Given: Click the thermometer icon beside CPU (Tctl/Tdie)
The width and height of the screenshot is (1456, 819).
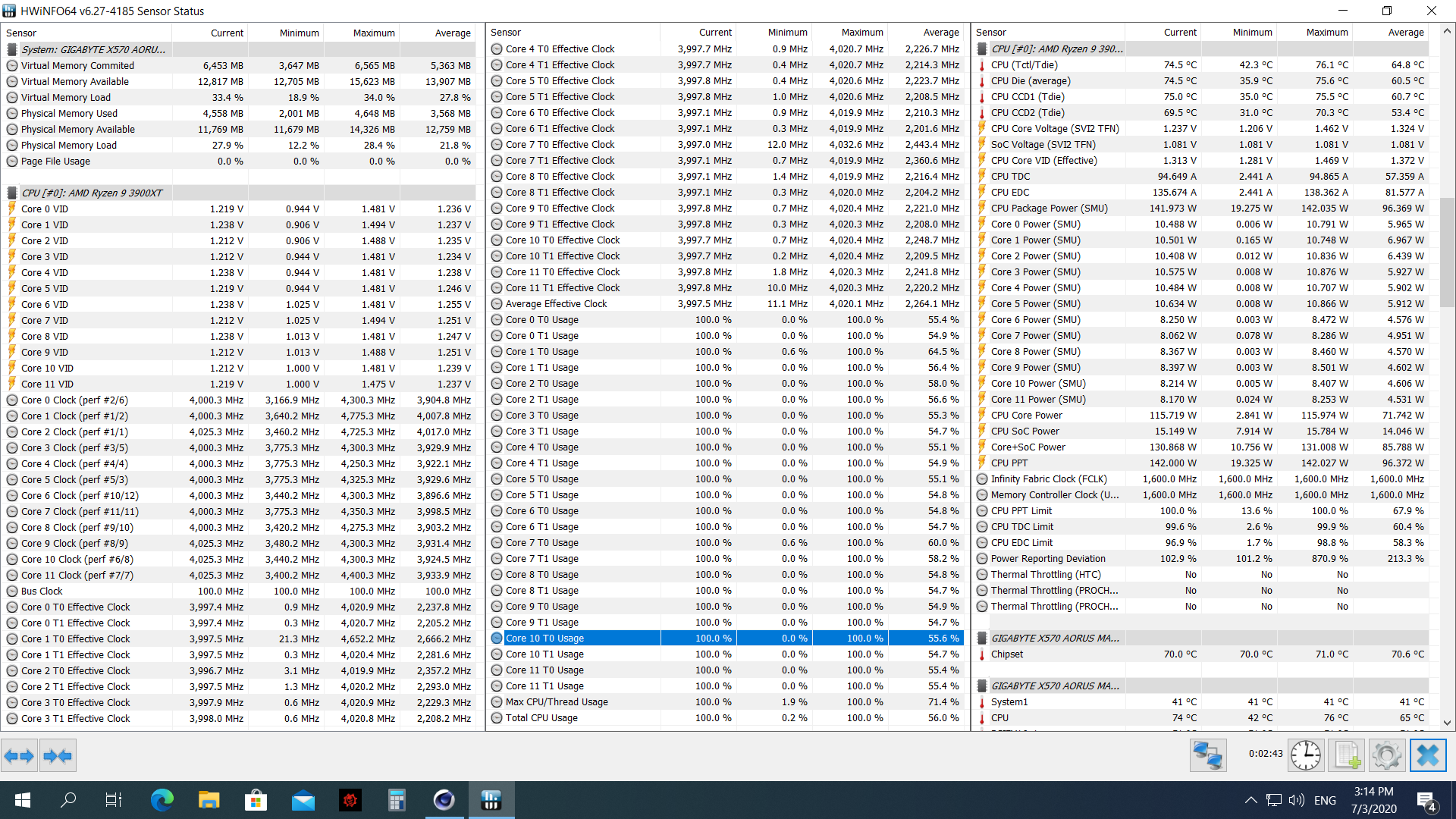Looking at the screenshot, I should (x=982, y=65).
